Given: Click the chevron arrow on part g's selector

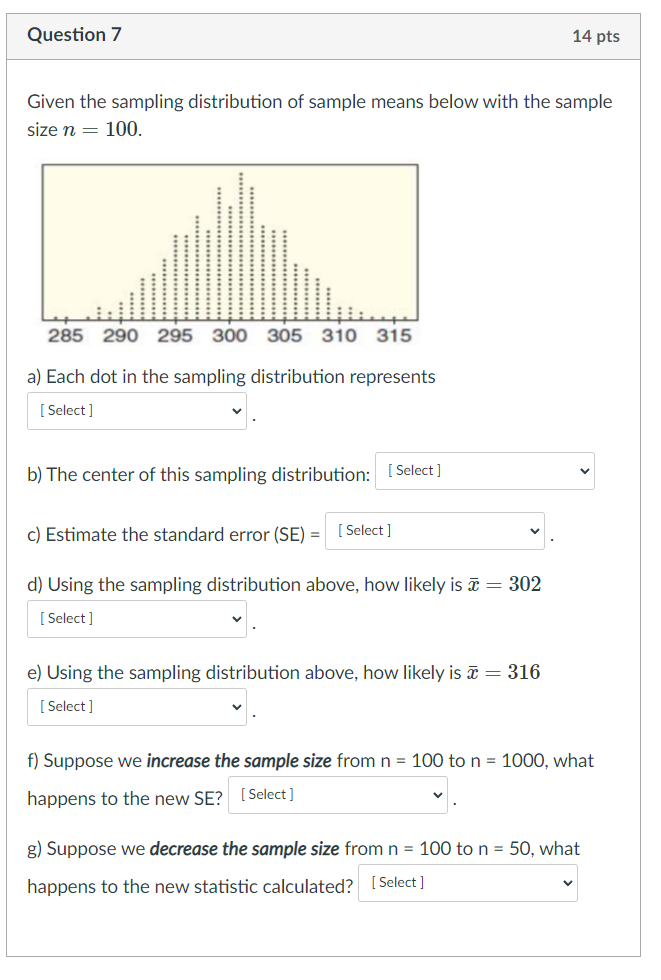Looking at the screenshot, I should pos(568,882).
